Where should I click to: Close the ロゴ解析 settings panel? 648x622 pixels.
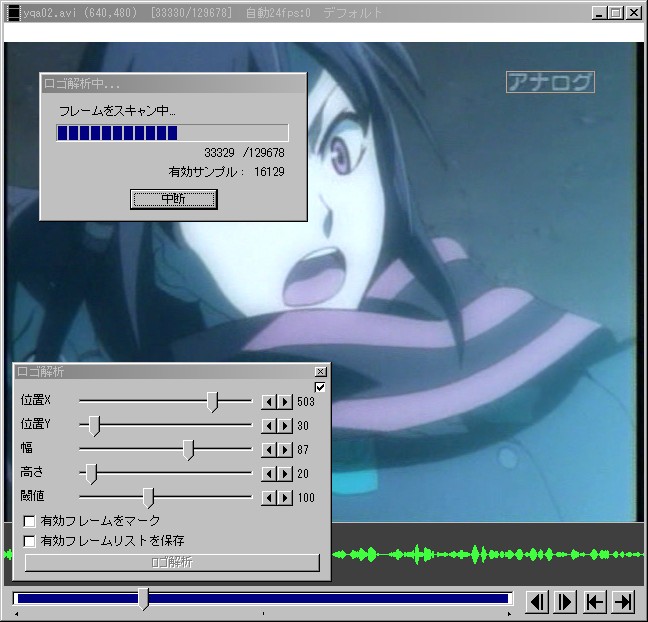tap(320, 372)
